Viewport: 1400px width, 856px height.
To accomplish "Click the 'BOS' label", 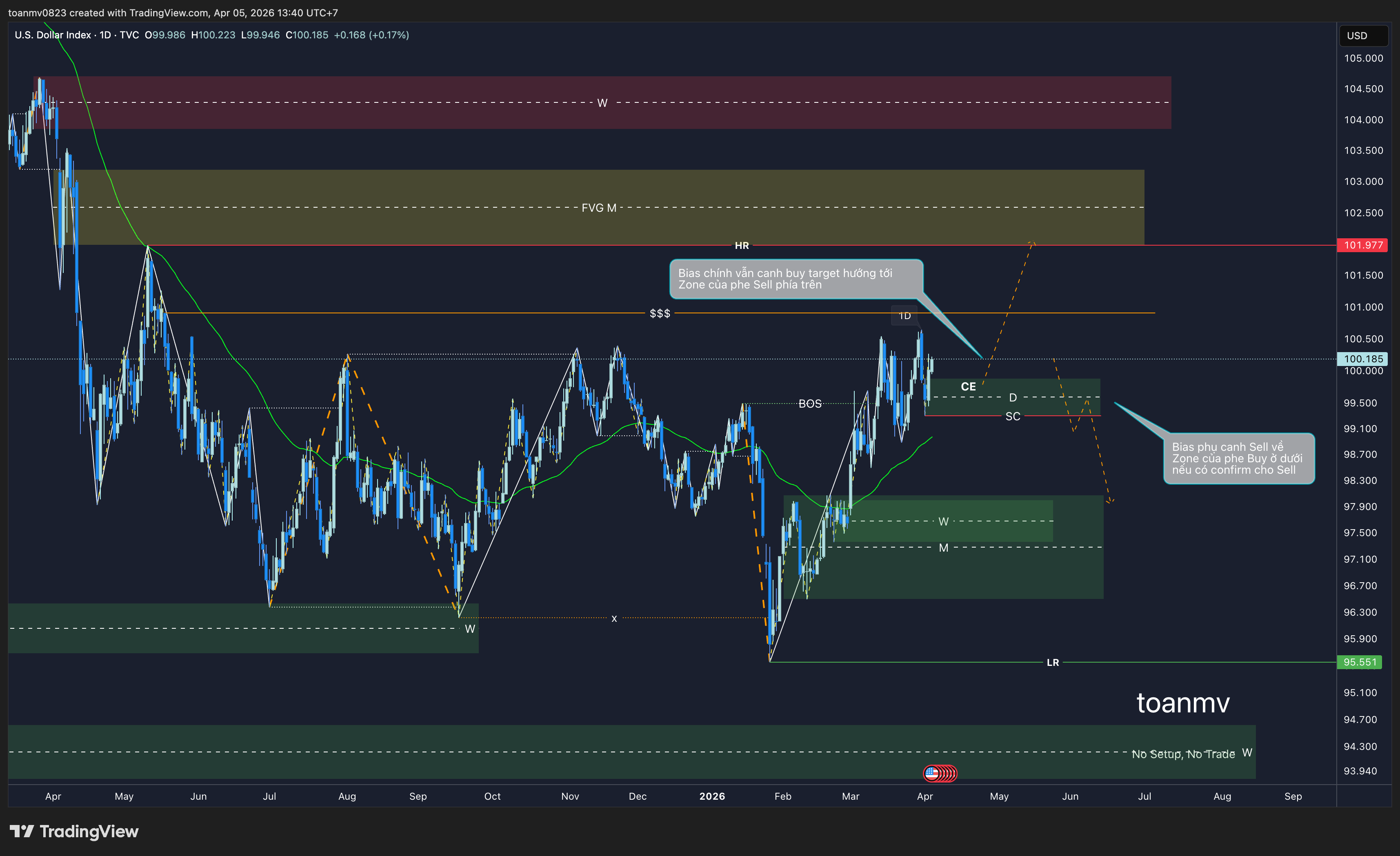I will click(x=810, y=403).
